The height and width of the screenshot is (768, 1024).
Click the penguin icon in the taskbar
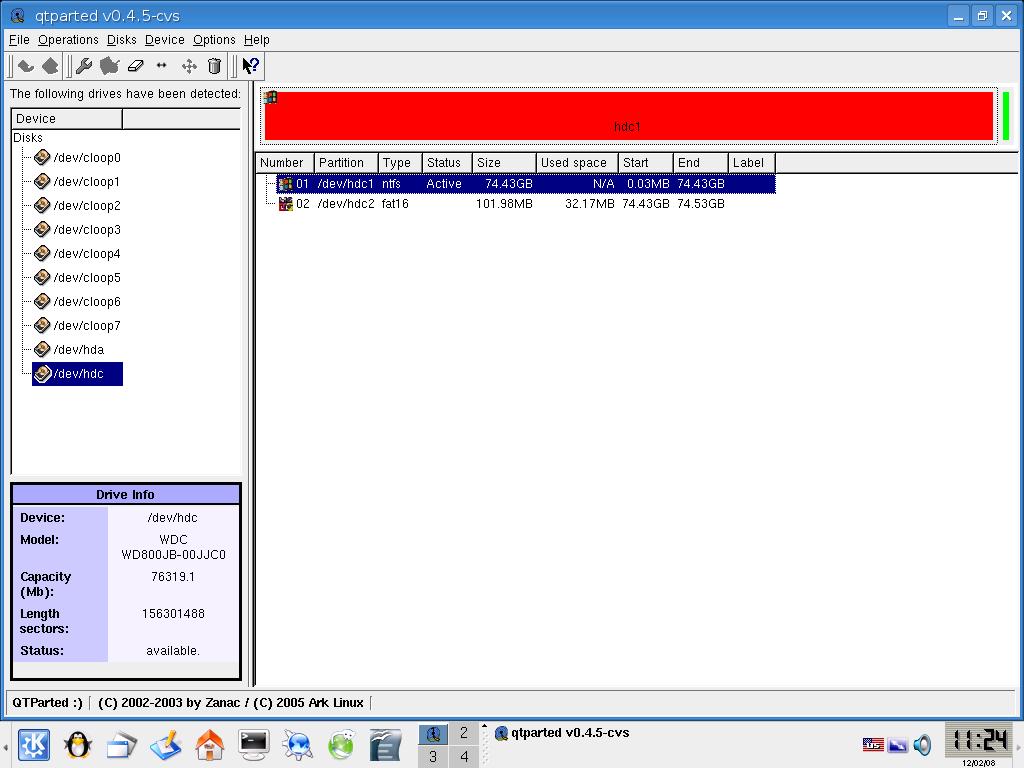click(77, 744)
